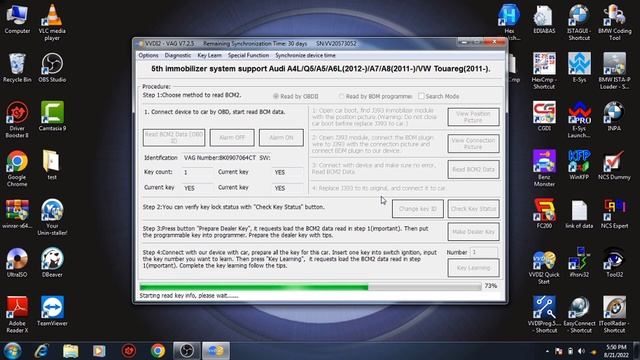Switch to OBS Studio taskbar button
The width and height of the screenshot is (640, 360).
tap(187, 351)
